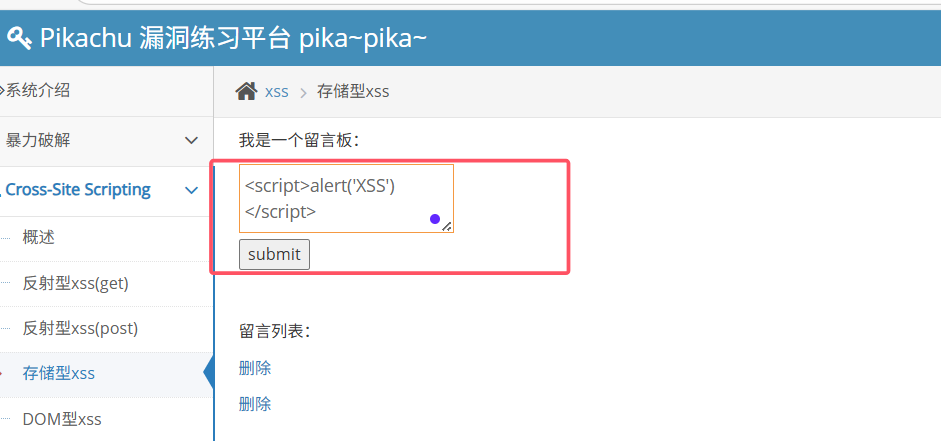Click the blue active-arrow beside 存储型xss
Screen dimensions: 941x441
(x=209, y=374)
